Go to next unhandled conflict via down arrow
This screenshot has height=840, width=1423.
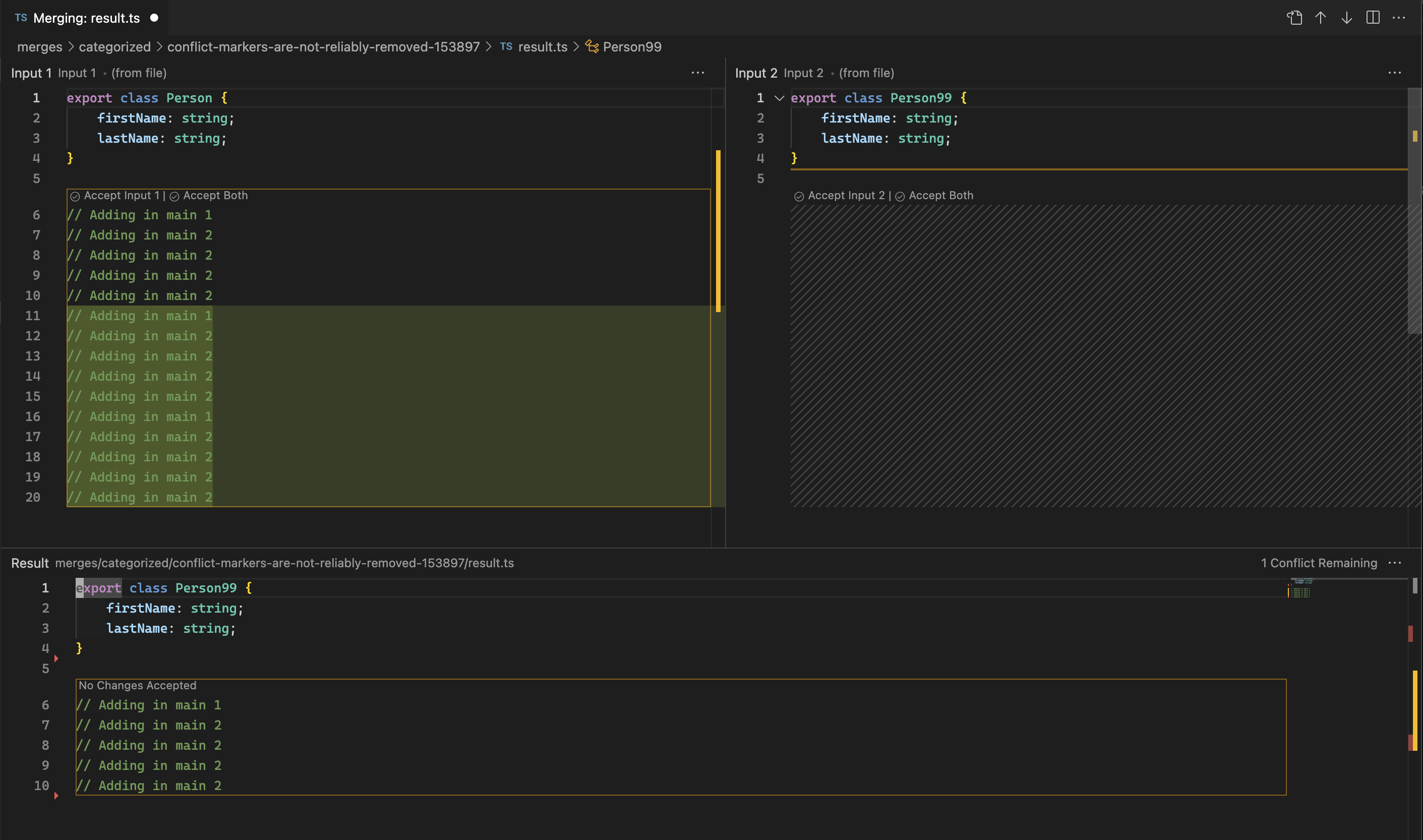point(1345,18)
